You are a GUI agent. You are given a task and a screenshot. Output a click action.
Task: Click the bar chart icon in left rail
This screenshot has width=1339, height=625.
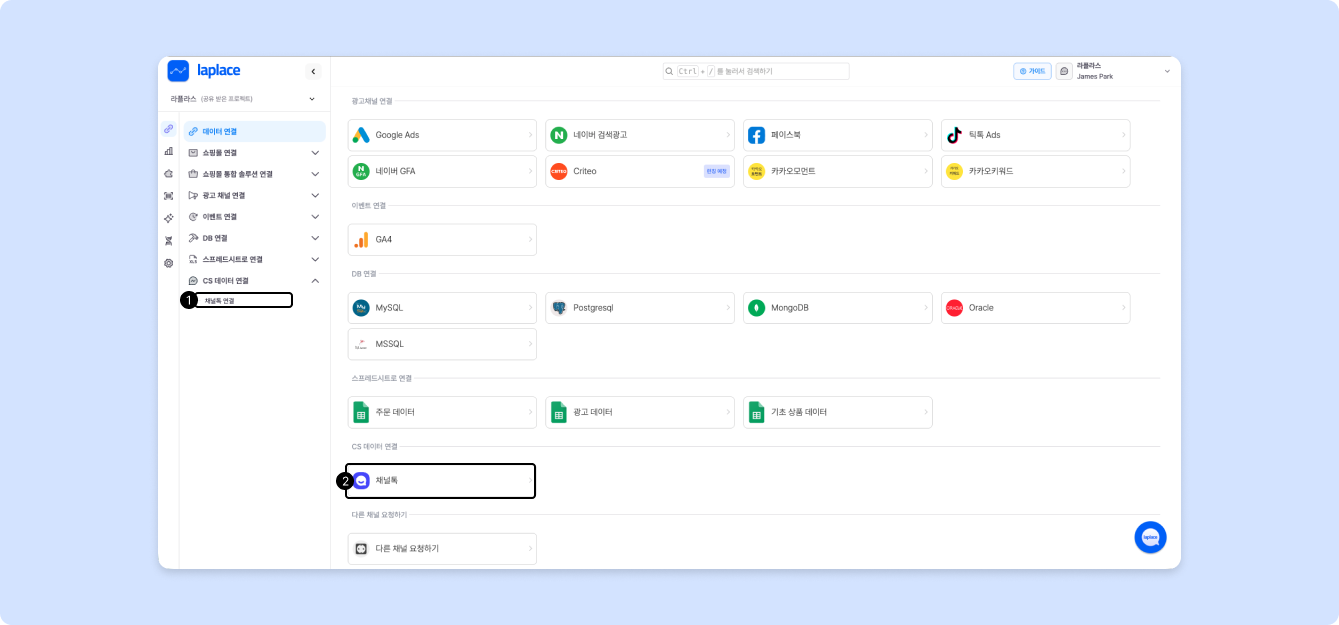[x=168, y=151]
